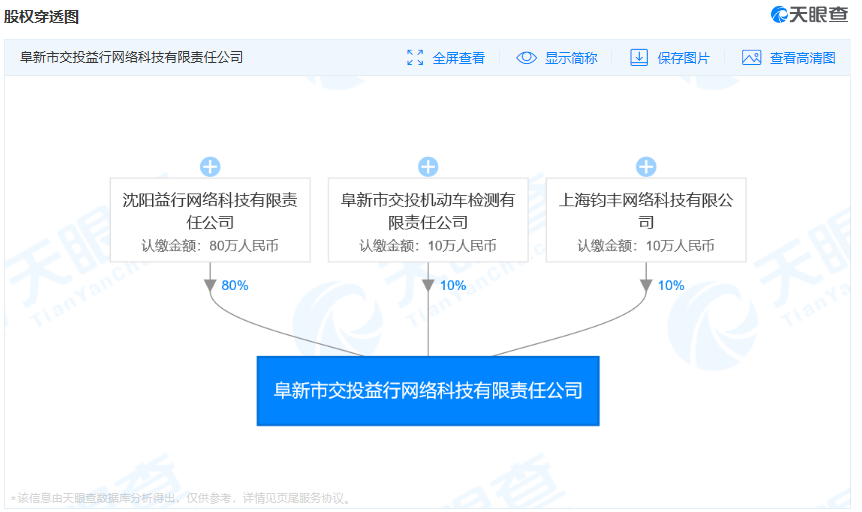Click the picture icon for 查看高清图
862x512 pixels.
pyautogui.click(x=752, y=57)
